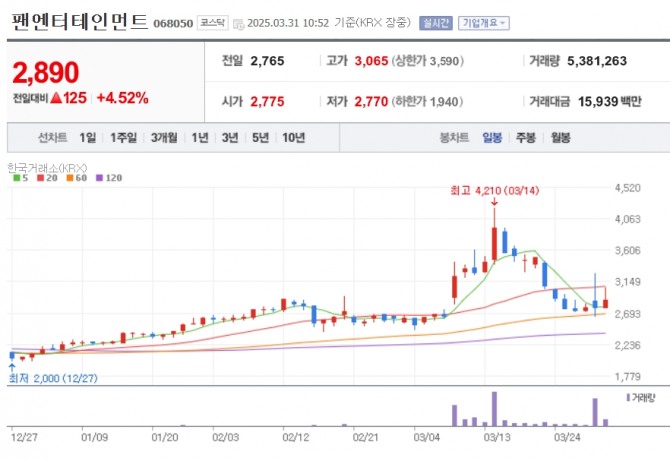670x461 pixels.
Task: Show the 5년 line chart
Action: point(260,138)
